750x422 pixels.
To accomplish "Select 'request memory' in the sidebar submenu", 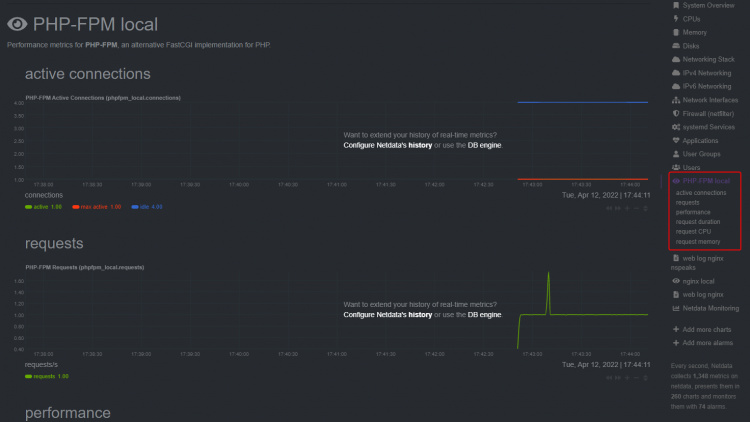I will [x=700, y=241].
